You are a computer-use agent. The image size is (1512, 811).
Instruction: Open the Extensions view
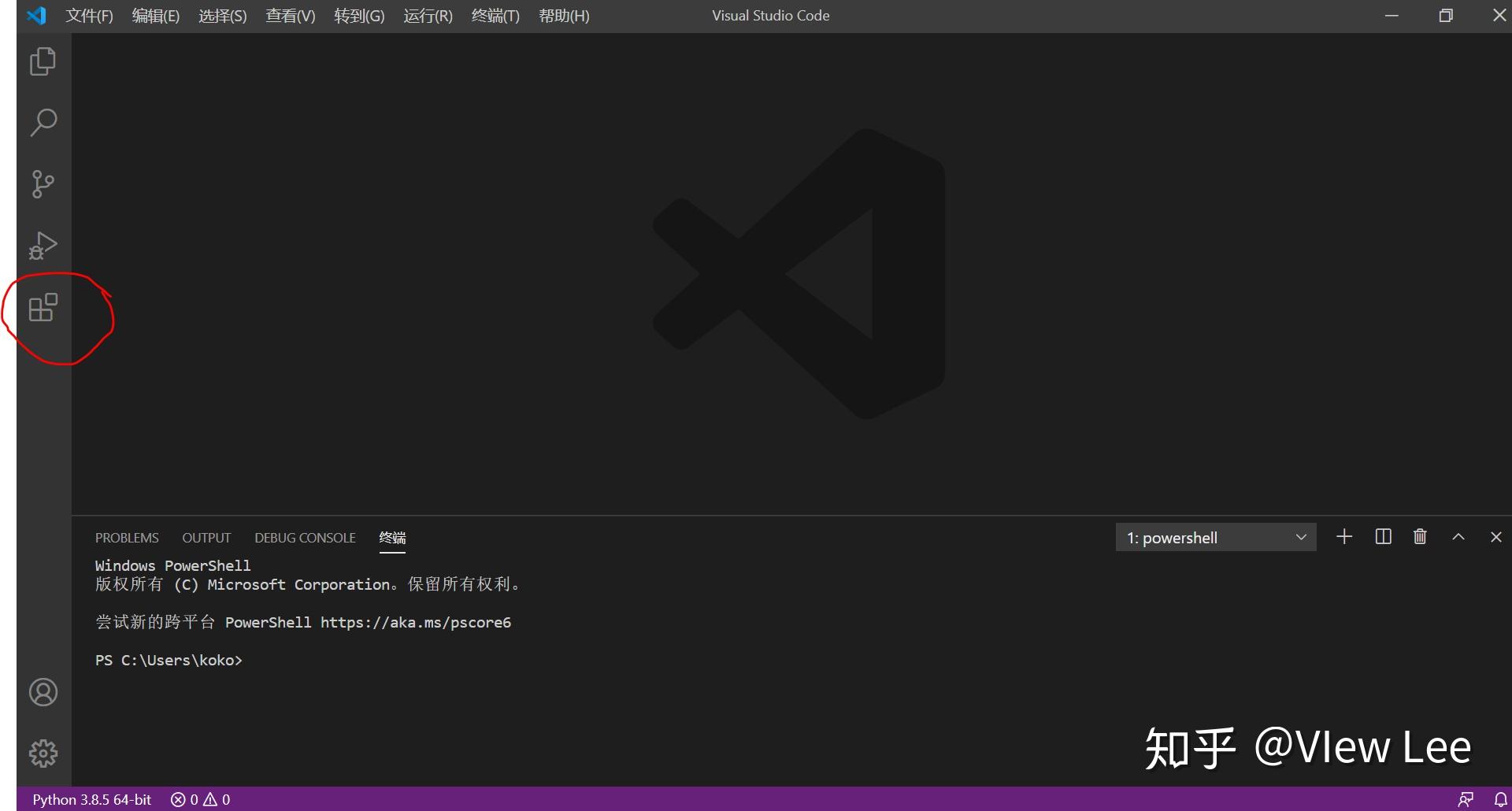[x=43, y=307]
